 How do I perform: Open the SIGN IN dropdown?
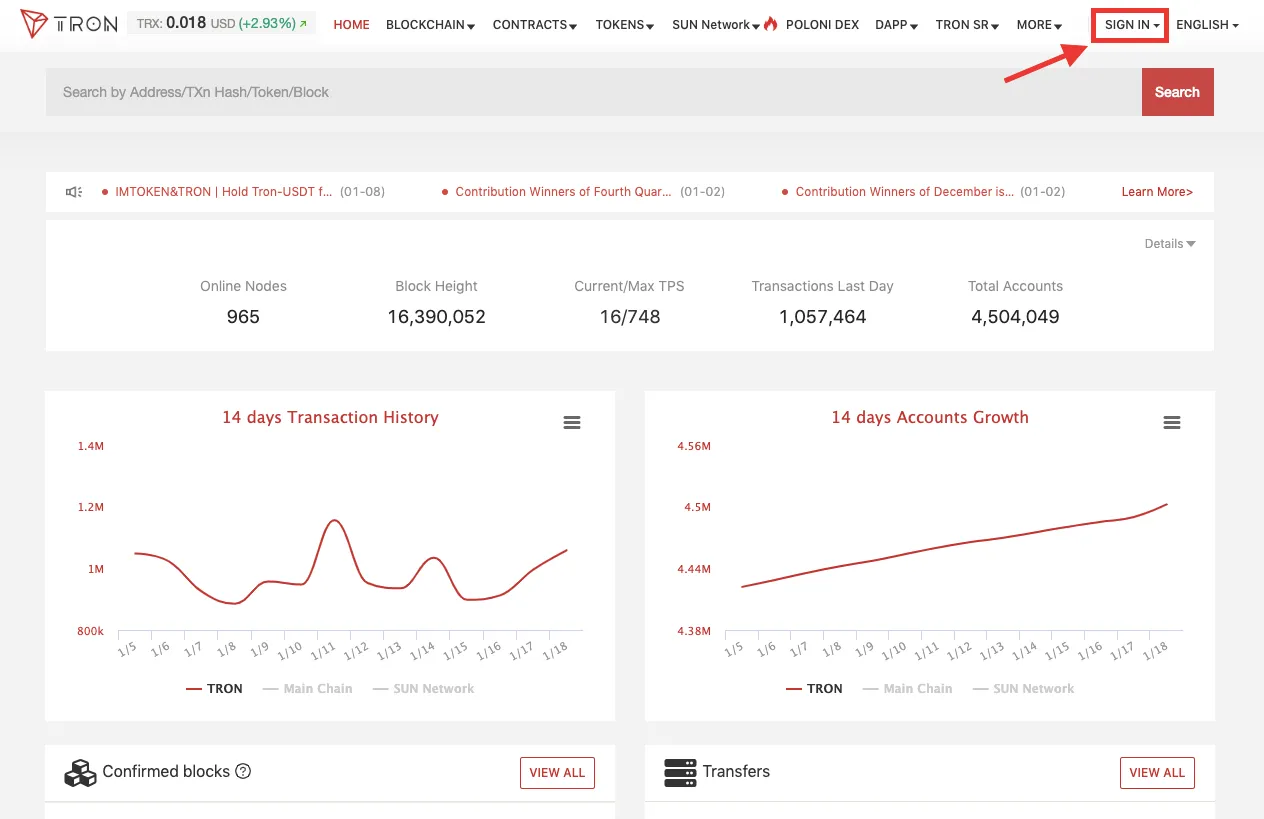pyautogui.click(x=1131, y=25)
